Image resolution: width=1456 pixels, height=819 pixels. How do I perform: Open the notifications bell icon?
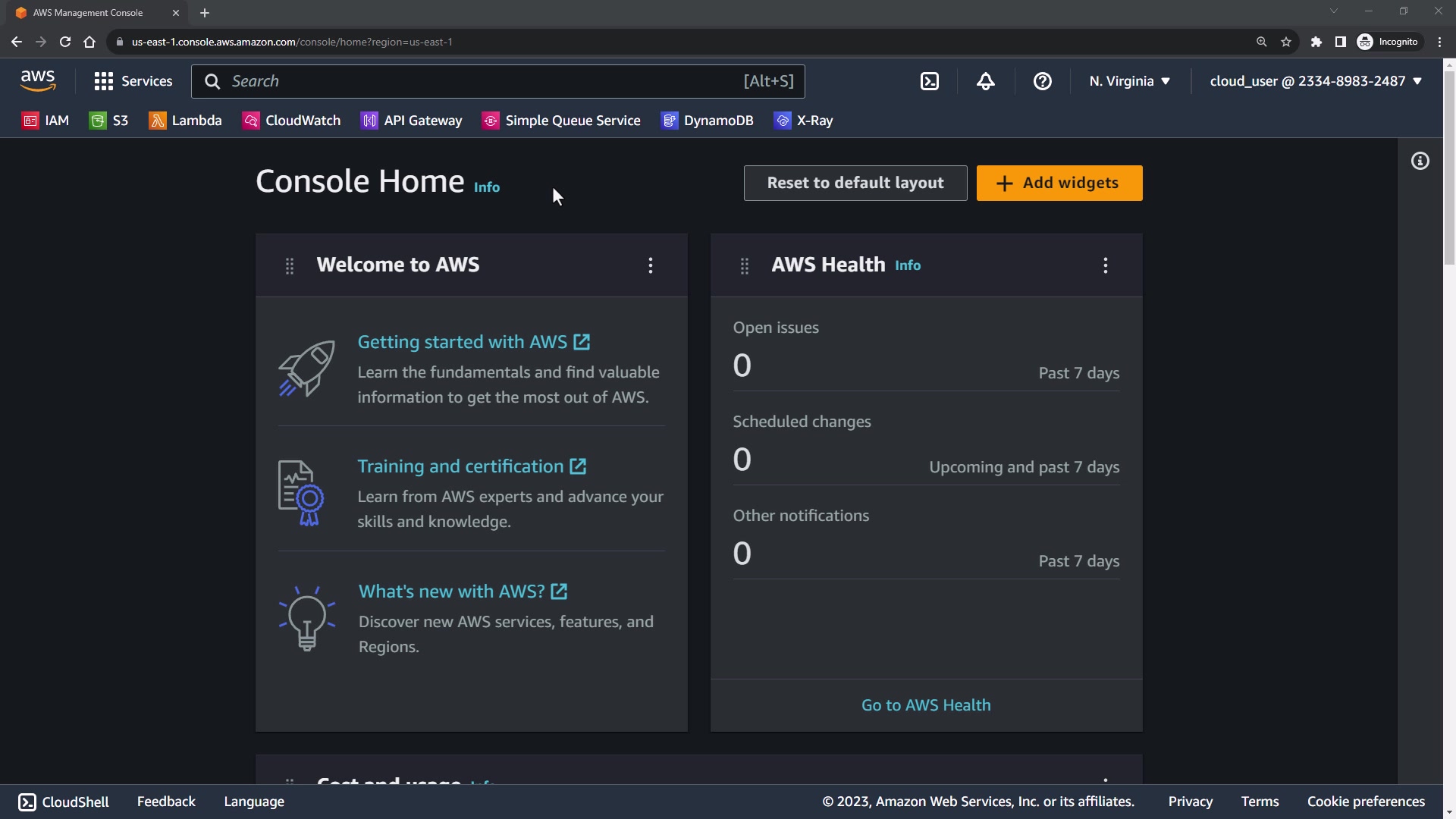[986, 81]
